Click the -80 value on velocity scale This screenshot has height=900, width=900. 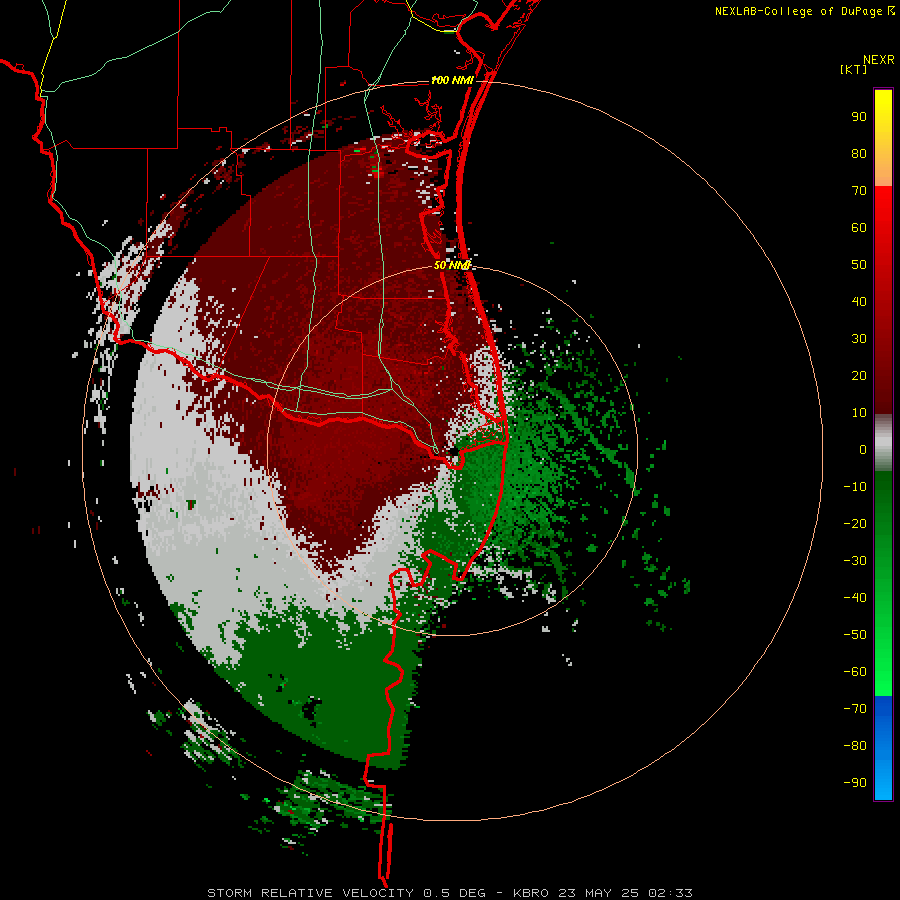[855, 746]
